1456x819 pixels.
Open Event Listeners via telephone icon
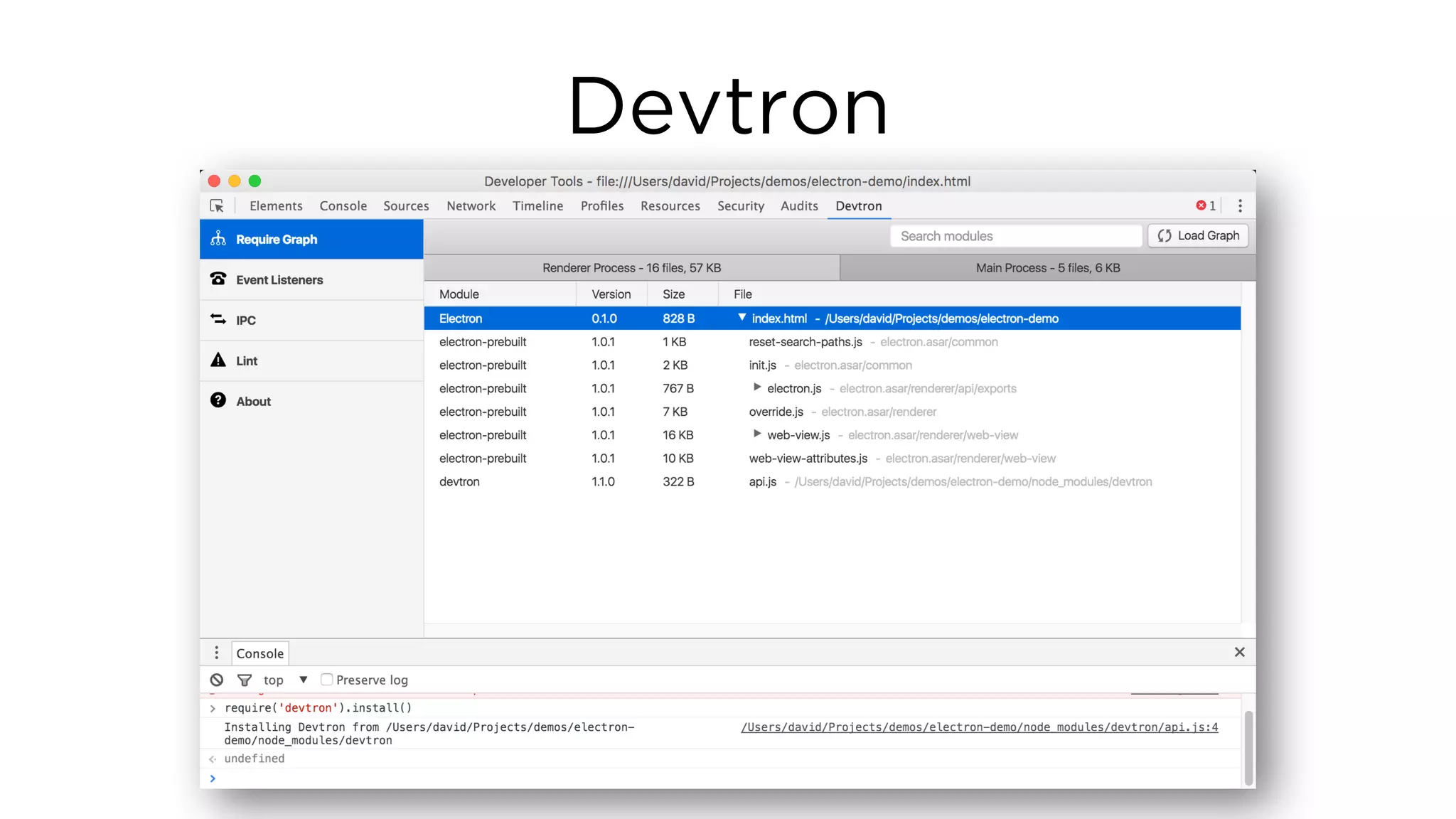coord(218,279)
